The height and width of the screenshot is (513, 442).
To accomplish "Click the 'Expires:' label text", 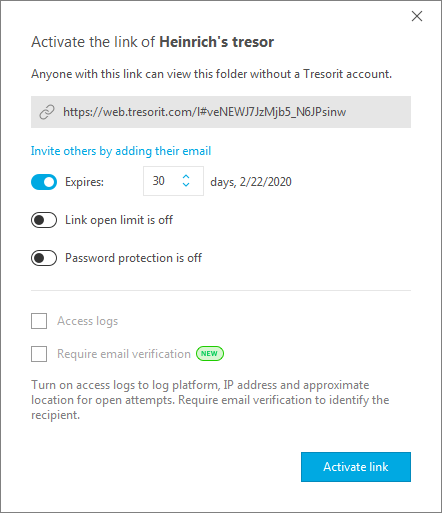I will pos(84,182).
